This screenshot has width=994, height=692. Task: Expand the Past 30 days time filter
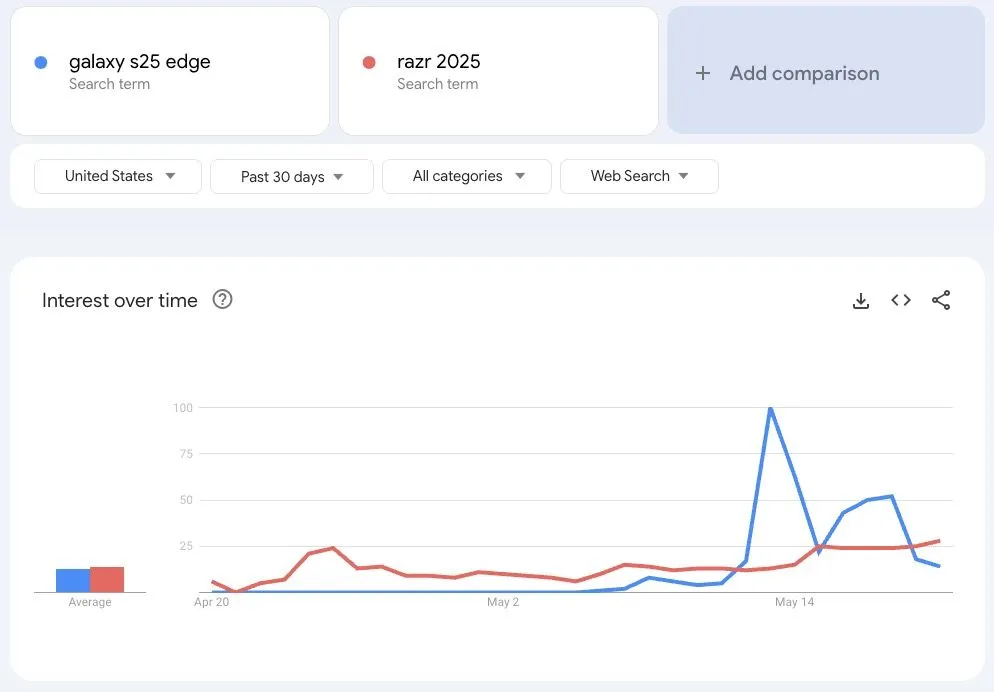click(x=291, y=177)
